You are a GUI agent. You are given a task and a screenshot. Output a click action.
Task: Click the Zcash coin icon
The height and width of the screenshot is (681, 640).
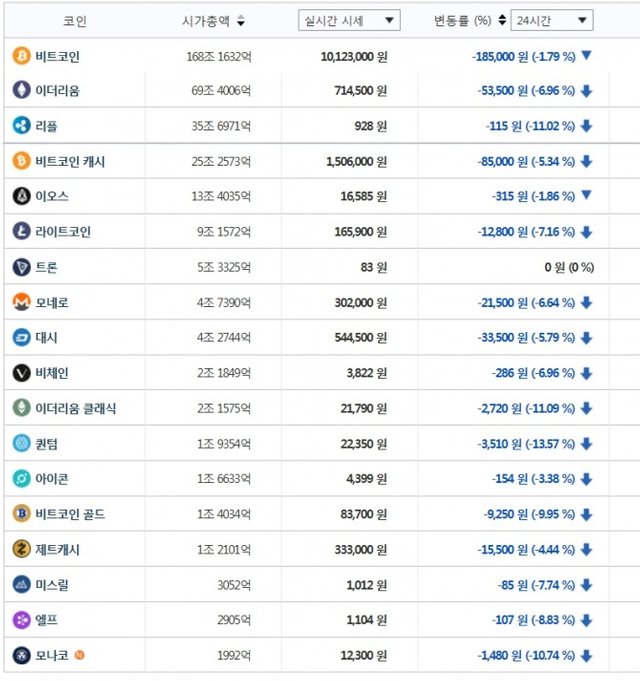coord(21,549)
